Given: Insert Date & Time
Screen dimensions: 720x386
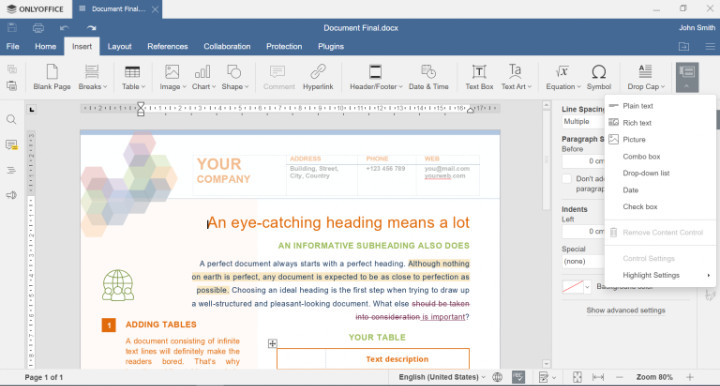Looking at the screenshot, I should (428, 77).
